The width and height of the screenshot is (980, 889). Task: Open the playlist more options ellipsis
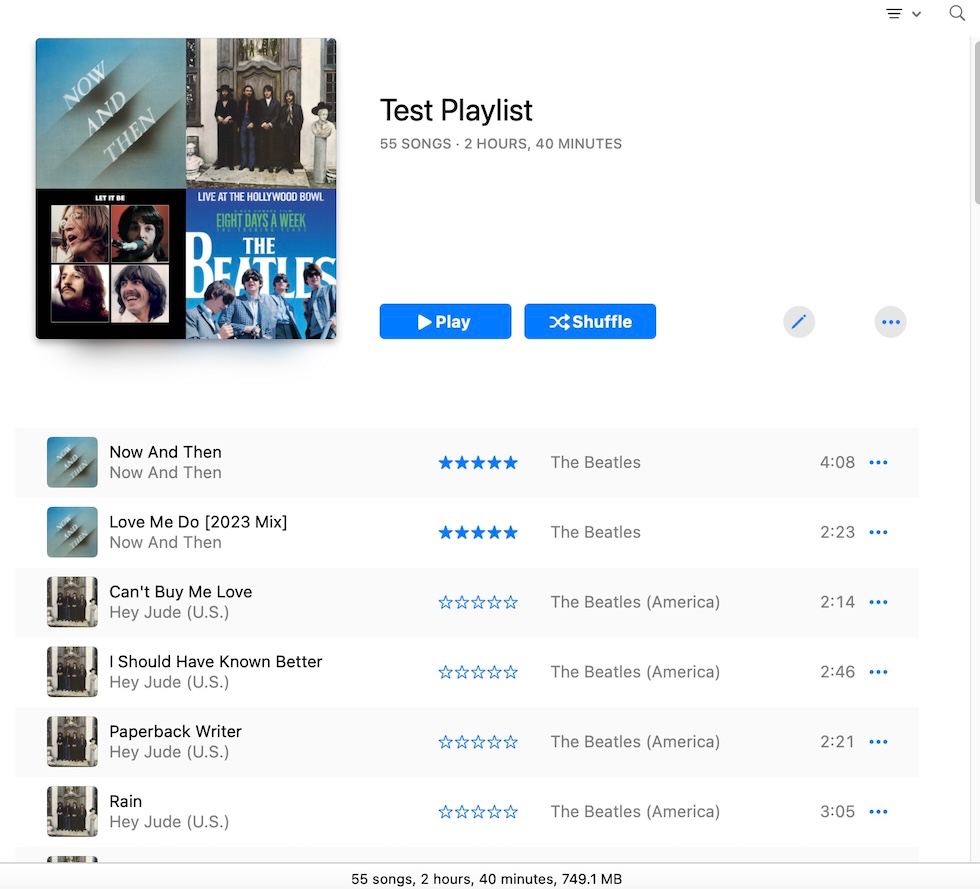point(890,322)
